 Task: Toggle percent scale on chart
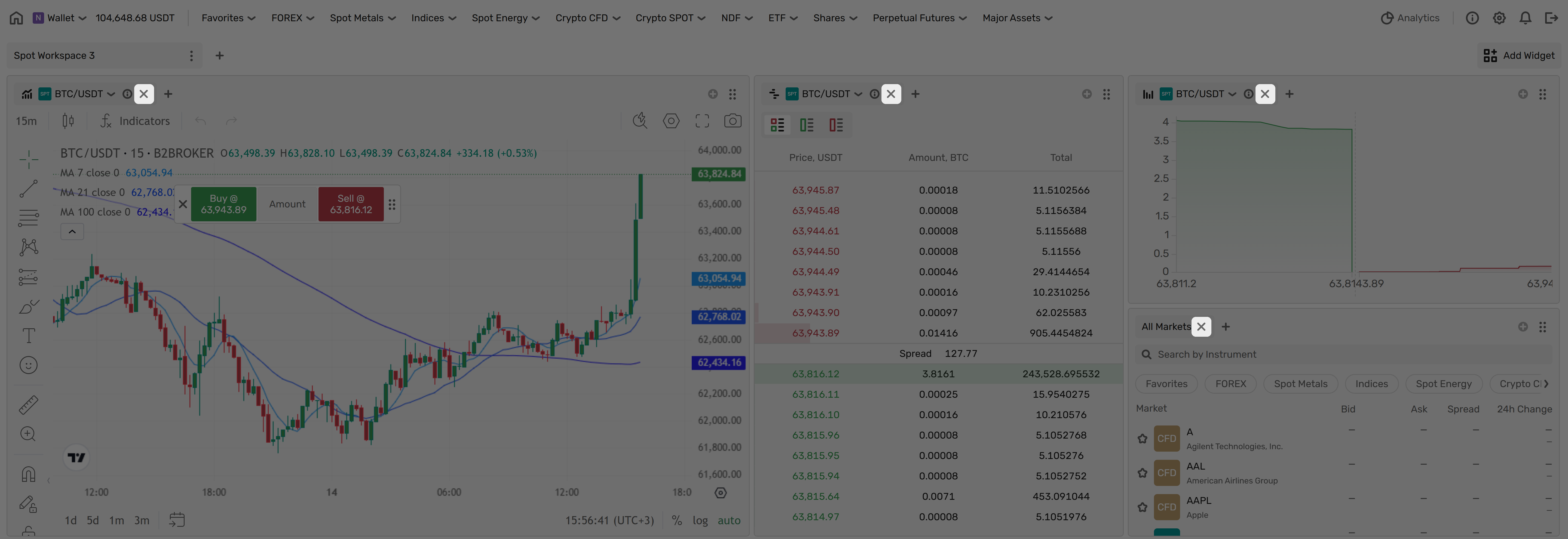coord(676,521)
